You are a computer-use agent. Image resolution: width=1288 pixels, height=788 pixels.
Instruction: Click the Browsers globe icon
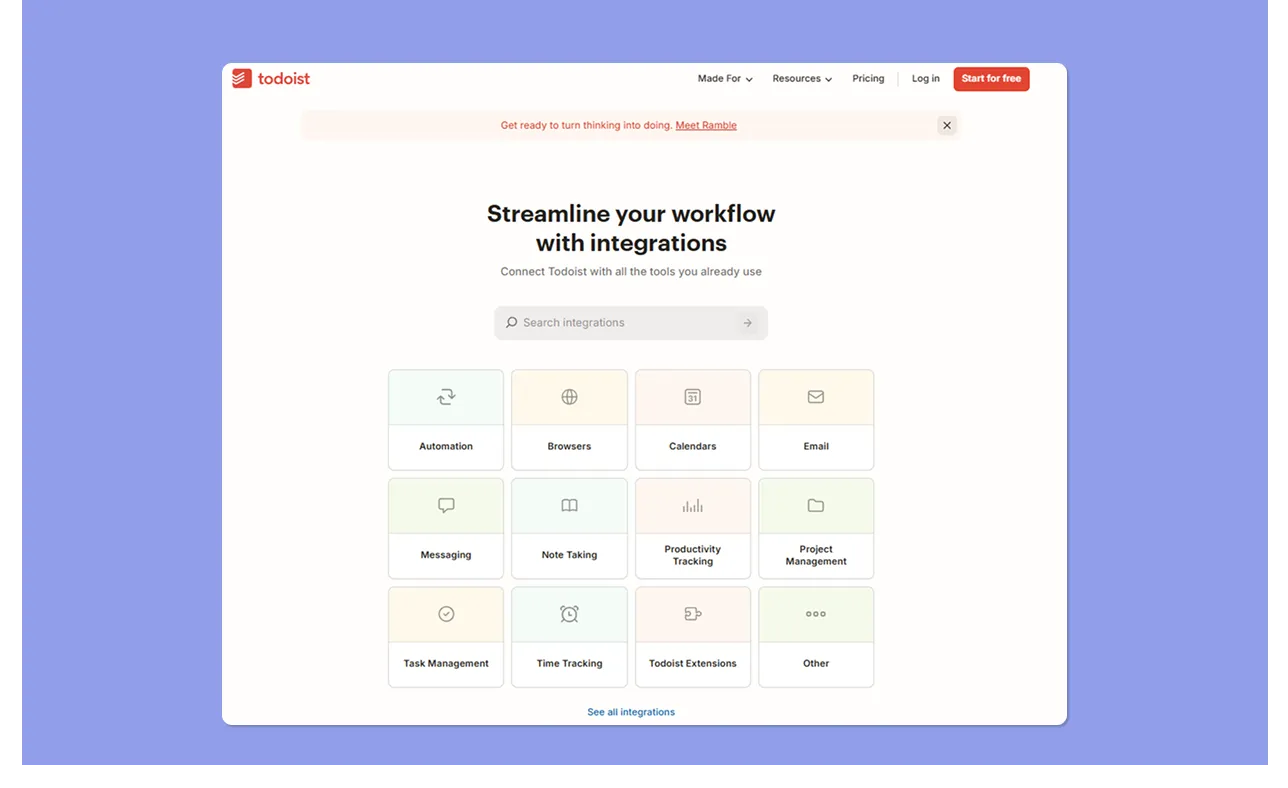click(x=569, y=397)
